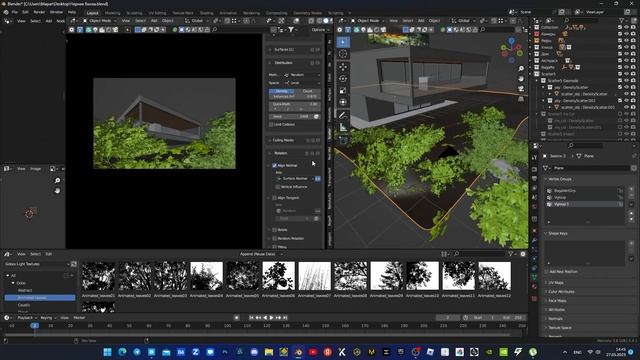
Task: Open Global orientation dropdown in right viewport
Action: 463,20
